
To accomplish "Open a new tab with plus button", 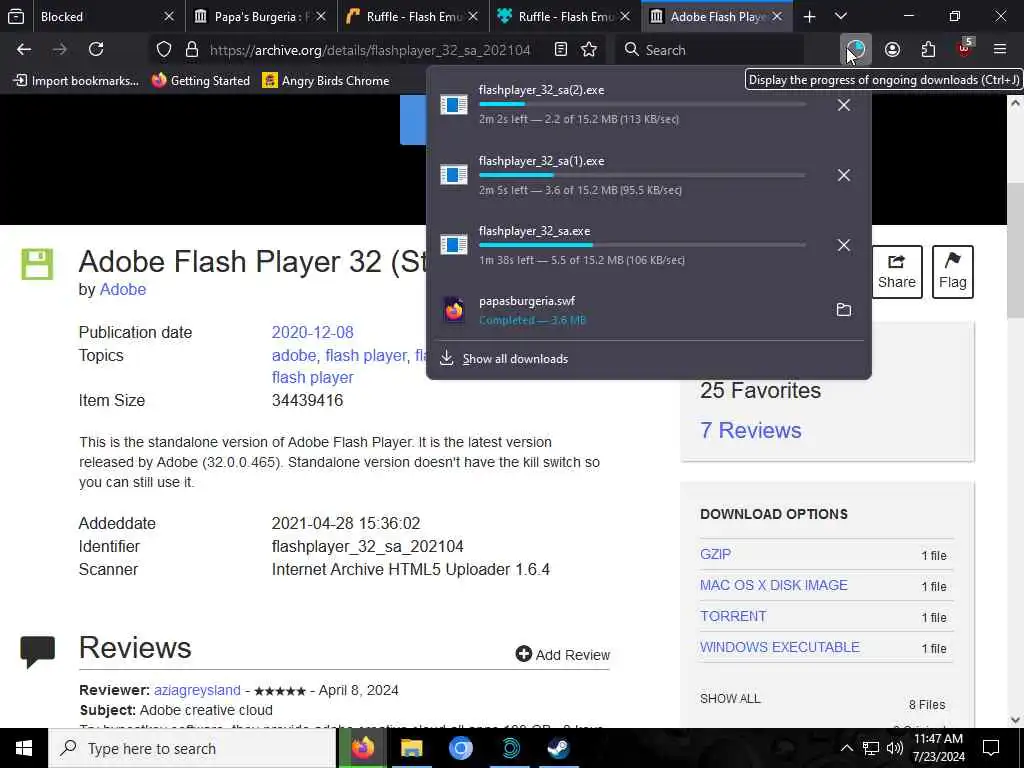I will (809, 16).
